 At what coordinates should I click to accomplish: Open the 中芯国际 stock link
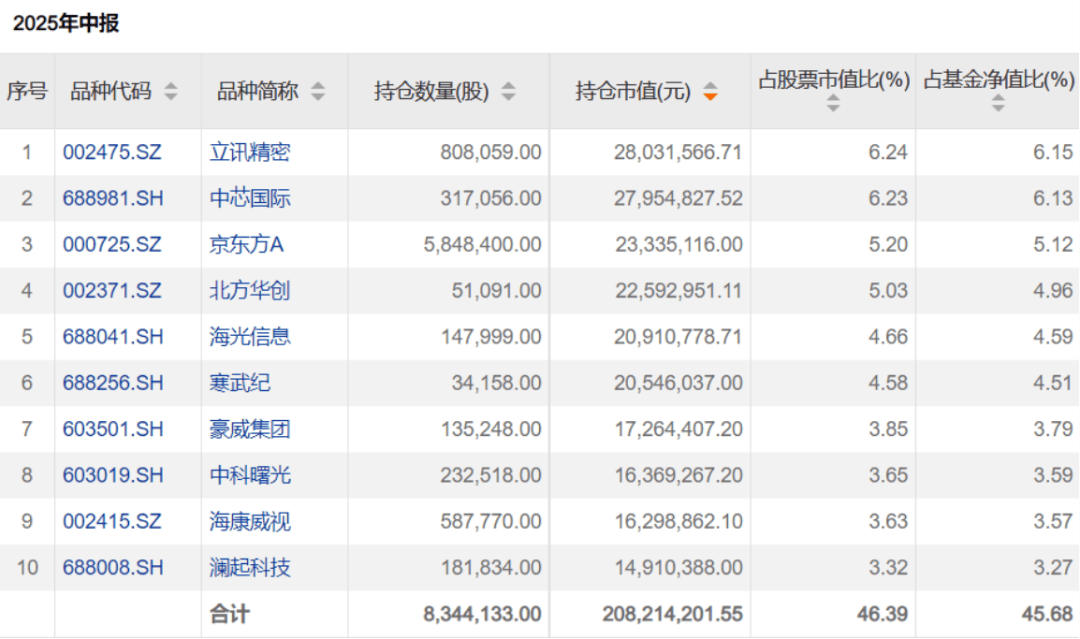(250, 198)
